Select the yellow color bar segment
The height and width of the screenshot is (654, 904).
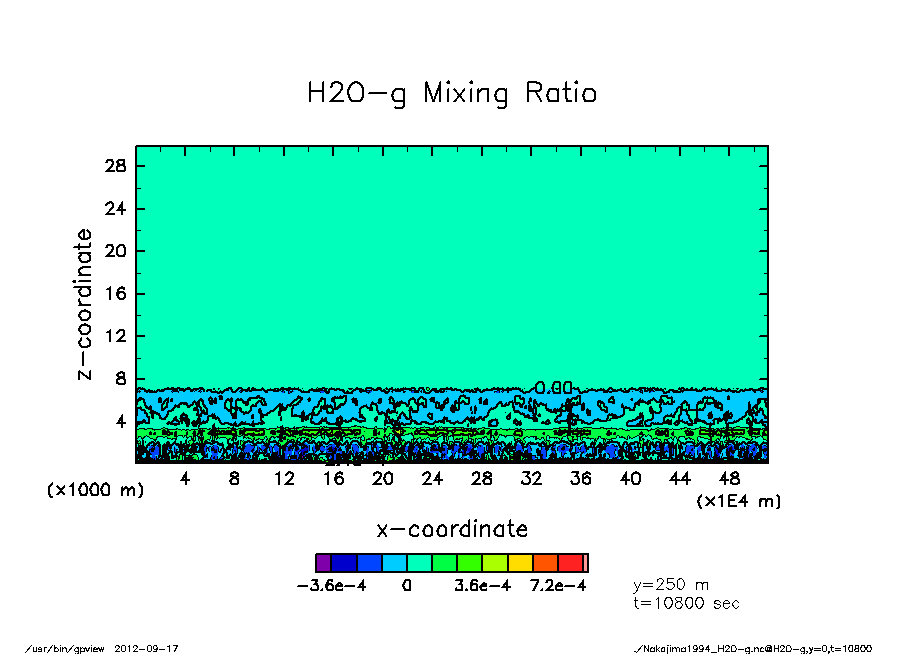click(520, 563)
